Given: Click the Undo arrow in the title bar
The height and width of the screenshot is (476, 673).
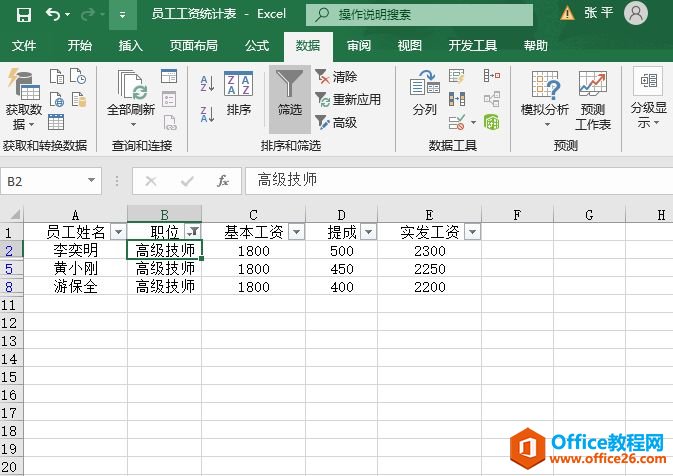Looking at the screenshot, I should pyautogui.click(x=53, y=14).
